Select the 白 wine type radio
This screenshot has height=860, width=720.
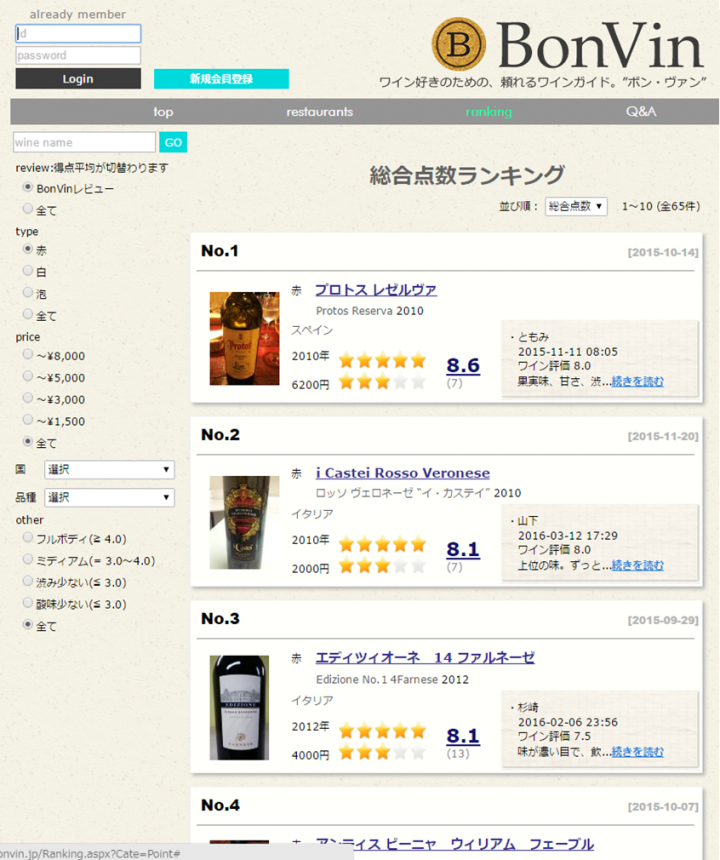(x=27, y=270)
